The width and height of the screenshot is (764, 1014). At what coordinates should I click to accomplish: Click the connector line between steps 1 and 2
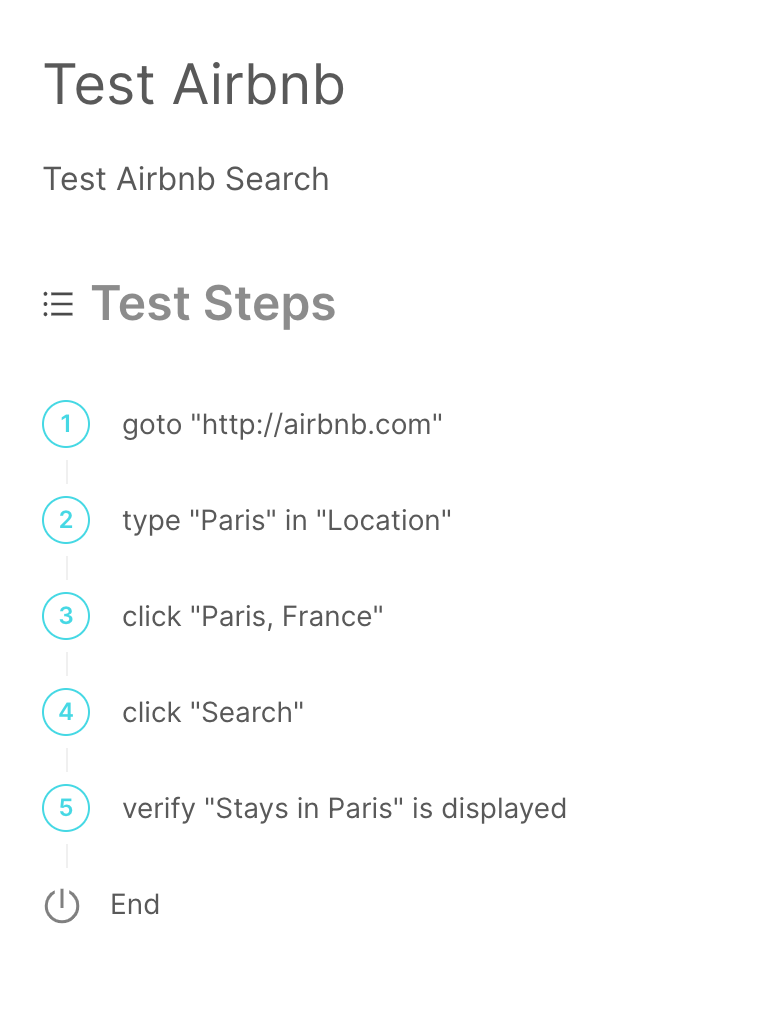click(67, 472)
